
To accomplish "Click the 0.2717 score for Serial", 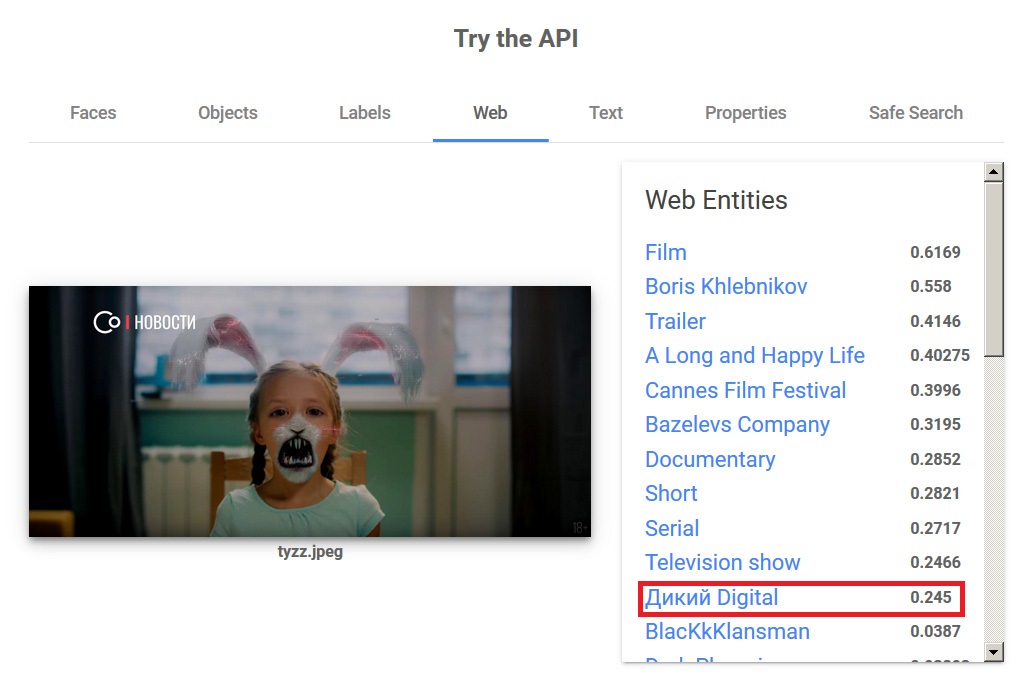I will tap(935, 529).
